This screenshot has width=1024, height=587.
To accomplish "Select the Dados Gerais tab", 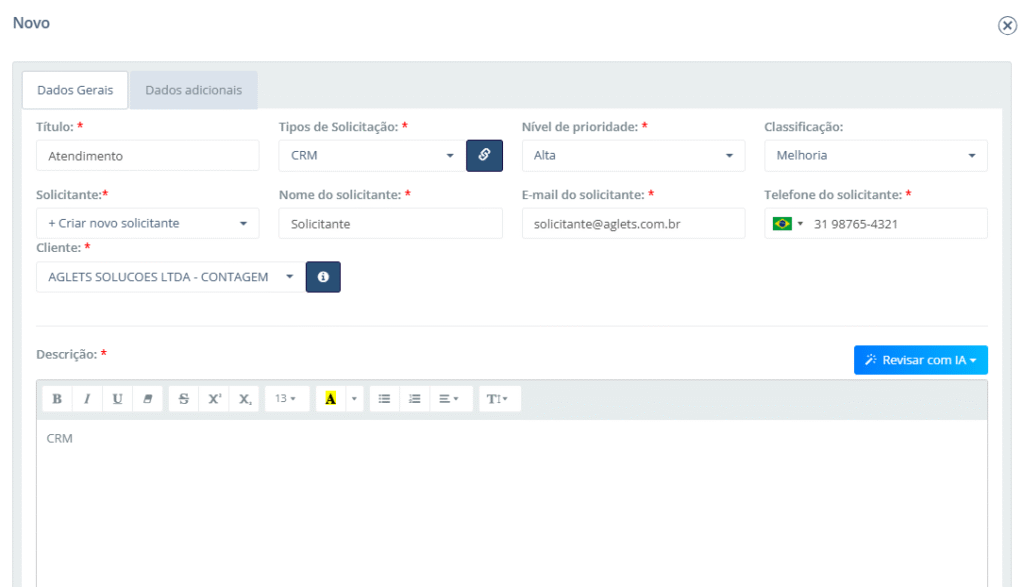I will 75,90.
